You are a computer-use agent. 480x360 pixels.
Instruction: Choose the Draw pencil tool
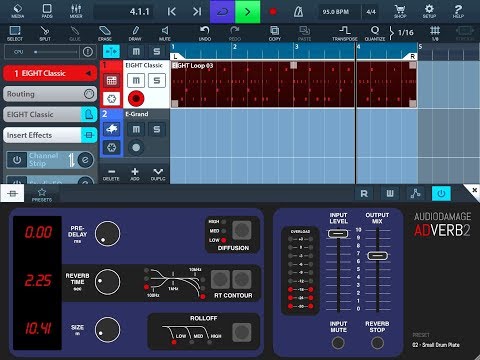(135, 33)
